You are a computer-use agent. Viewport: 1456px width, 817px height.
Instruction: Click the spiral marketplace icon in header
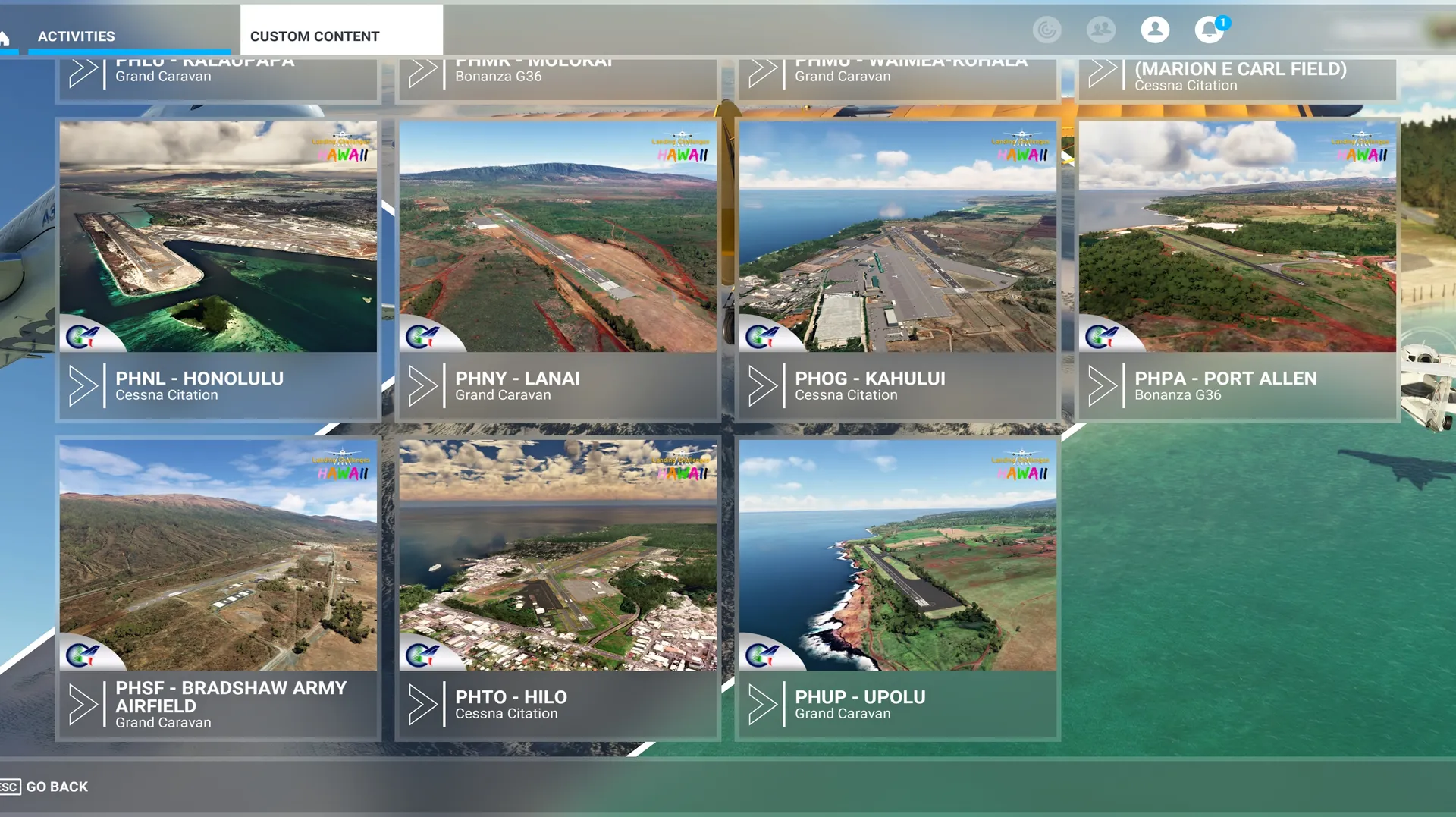1046,30
